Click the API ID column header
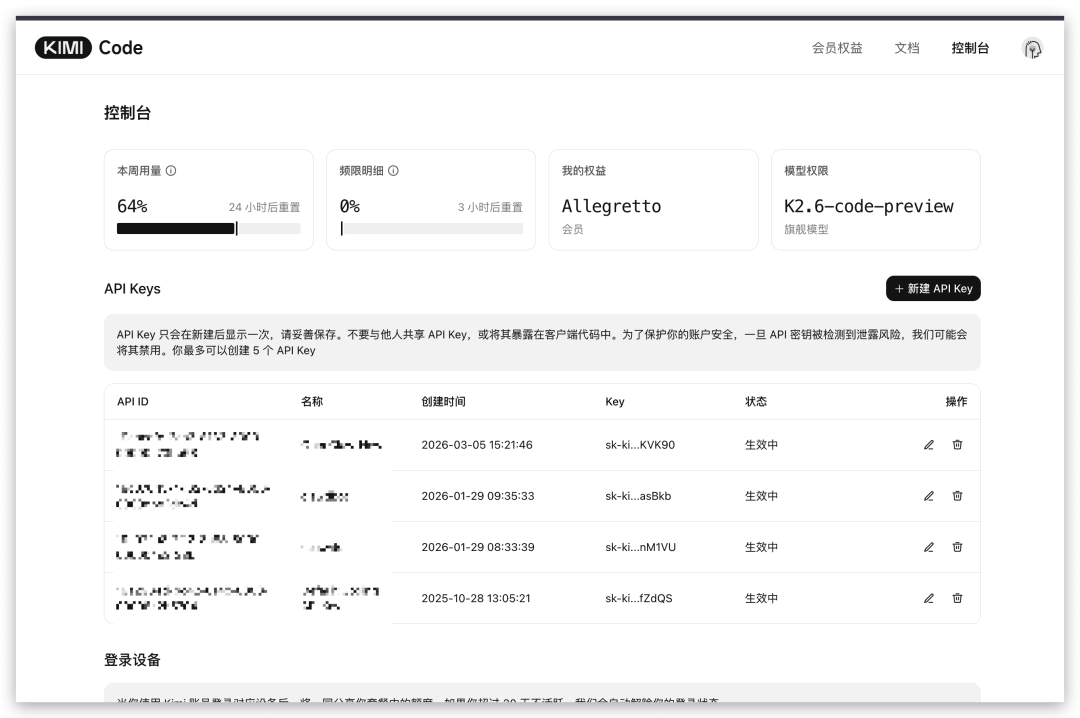This screenshot has height=718, width=1080. pos(132,402)
